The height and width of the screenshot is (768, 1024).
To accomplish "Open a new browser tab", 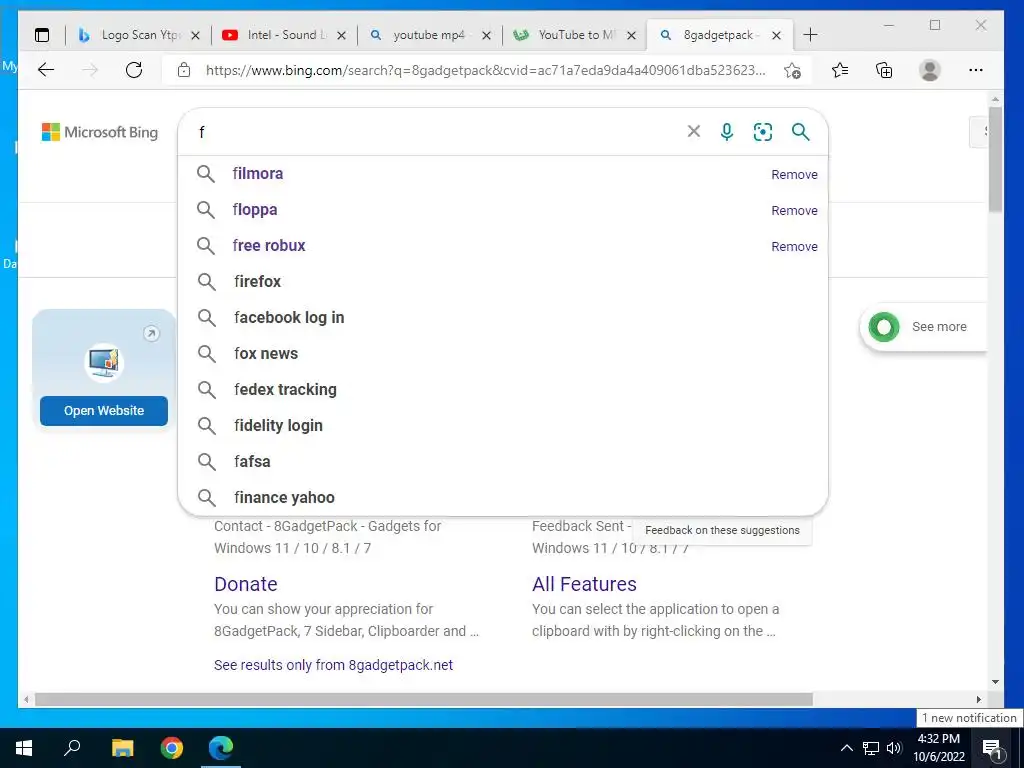I will pos(810,35).
